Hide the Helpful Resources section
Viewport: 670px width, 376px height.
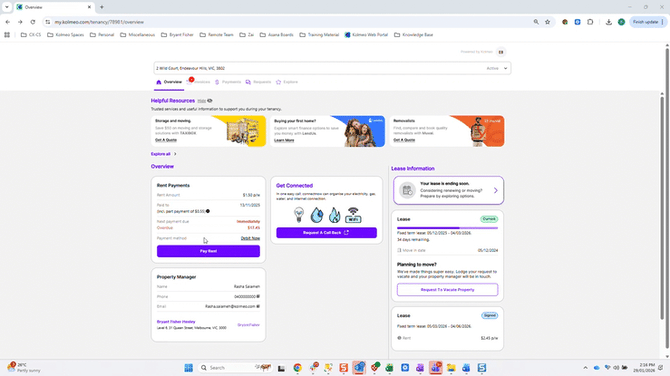[205, 101]
